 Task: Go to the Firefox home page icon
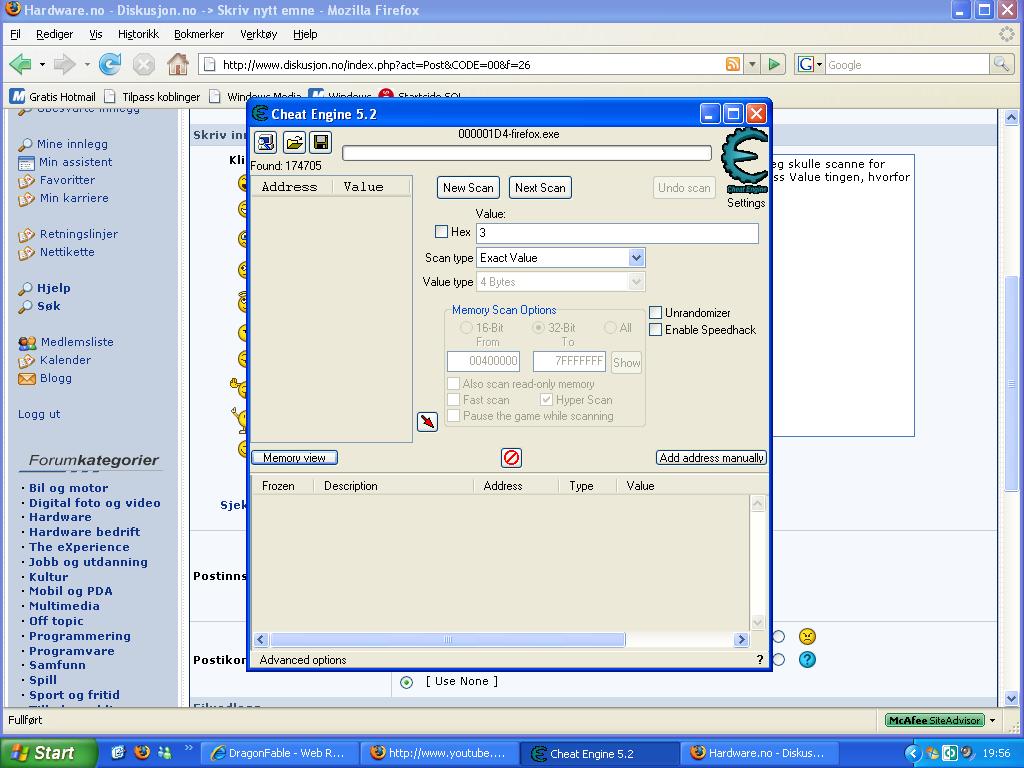click(x=177, y=64)
